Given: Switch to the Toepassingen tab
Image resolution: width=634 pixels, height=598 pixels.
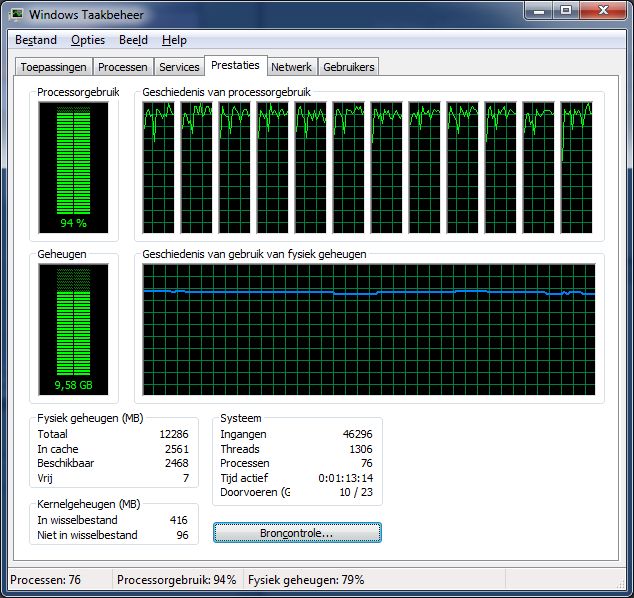Looking at the screenshot, I should pos(54,67).
